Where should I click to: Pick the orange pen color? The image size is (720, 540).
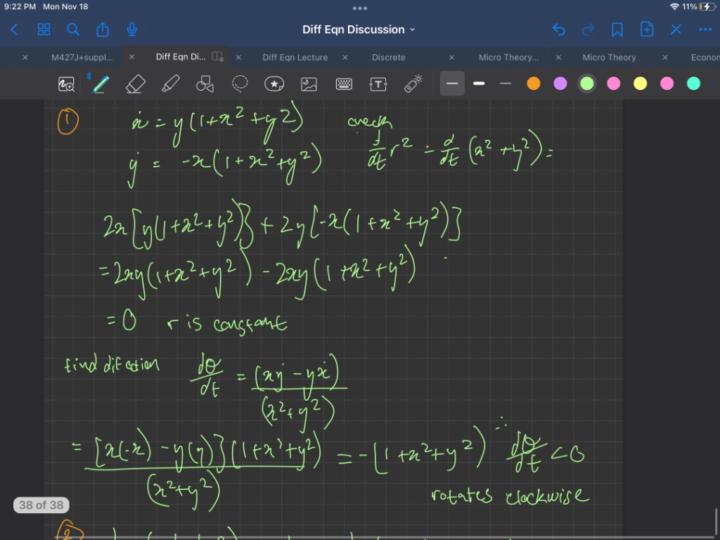click(x=534, y=84)
